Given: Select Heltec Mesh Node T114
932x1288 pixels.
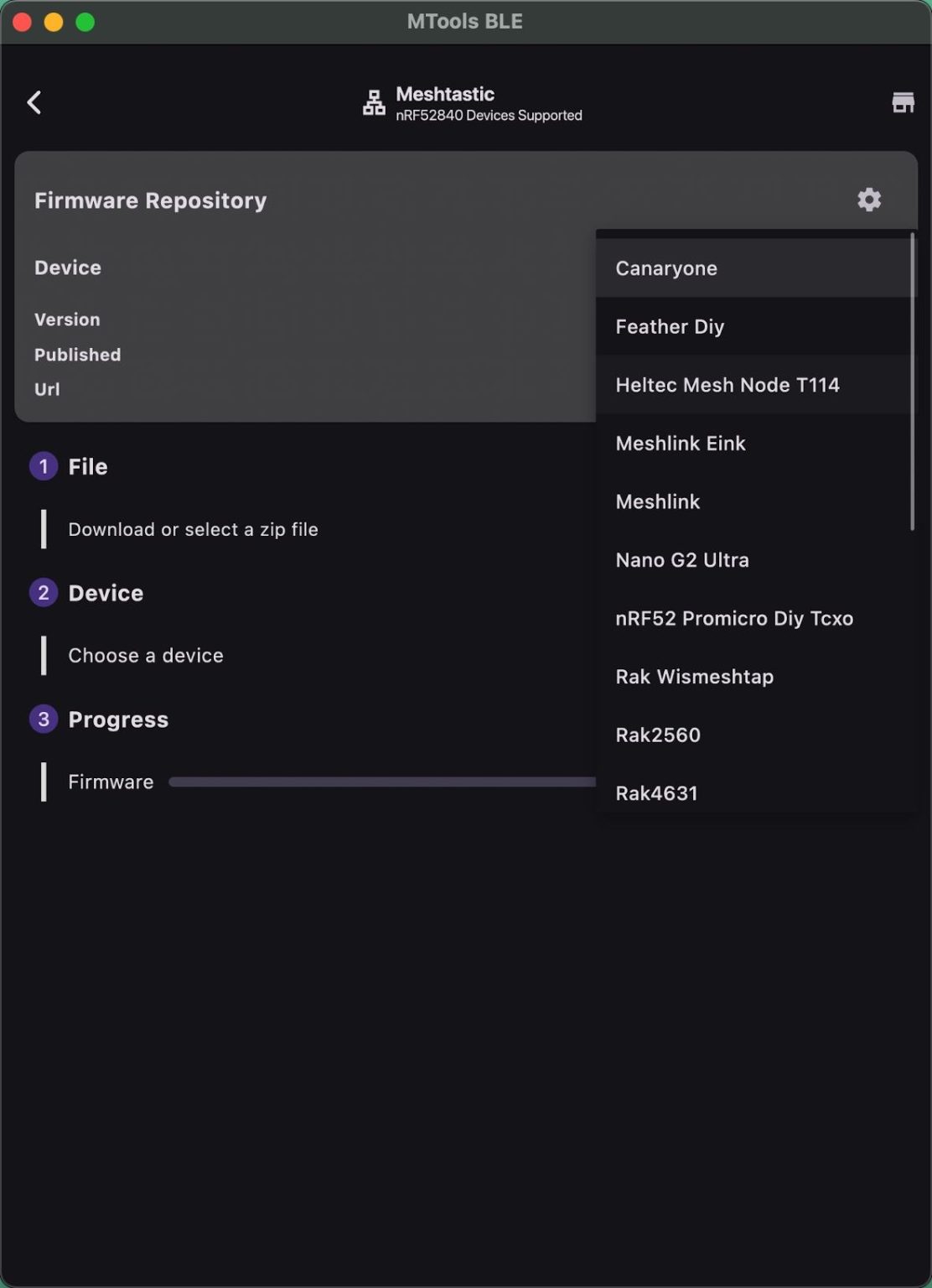Looking at the screenshot, I should point(727,385).
